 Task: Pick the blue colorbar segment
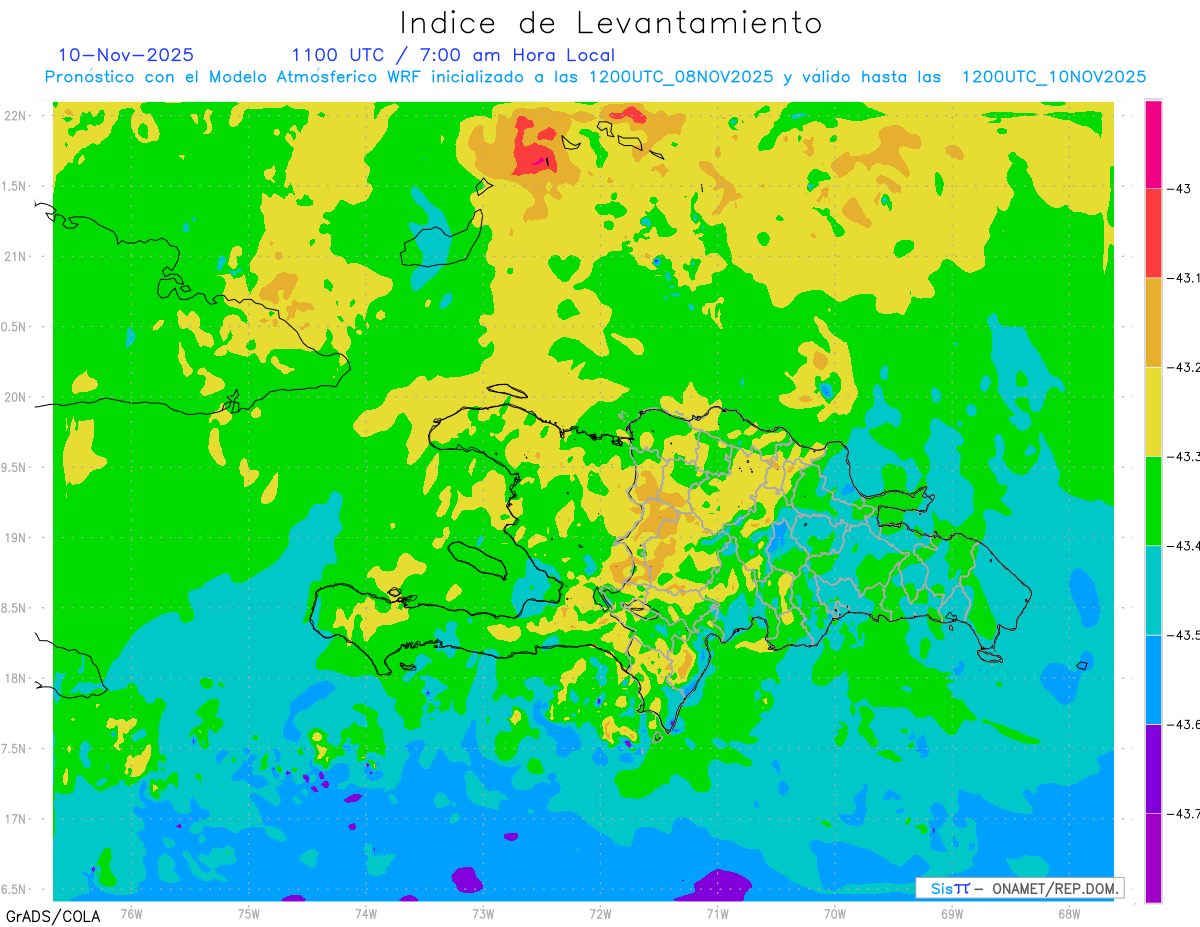[x=1153, y=679]
